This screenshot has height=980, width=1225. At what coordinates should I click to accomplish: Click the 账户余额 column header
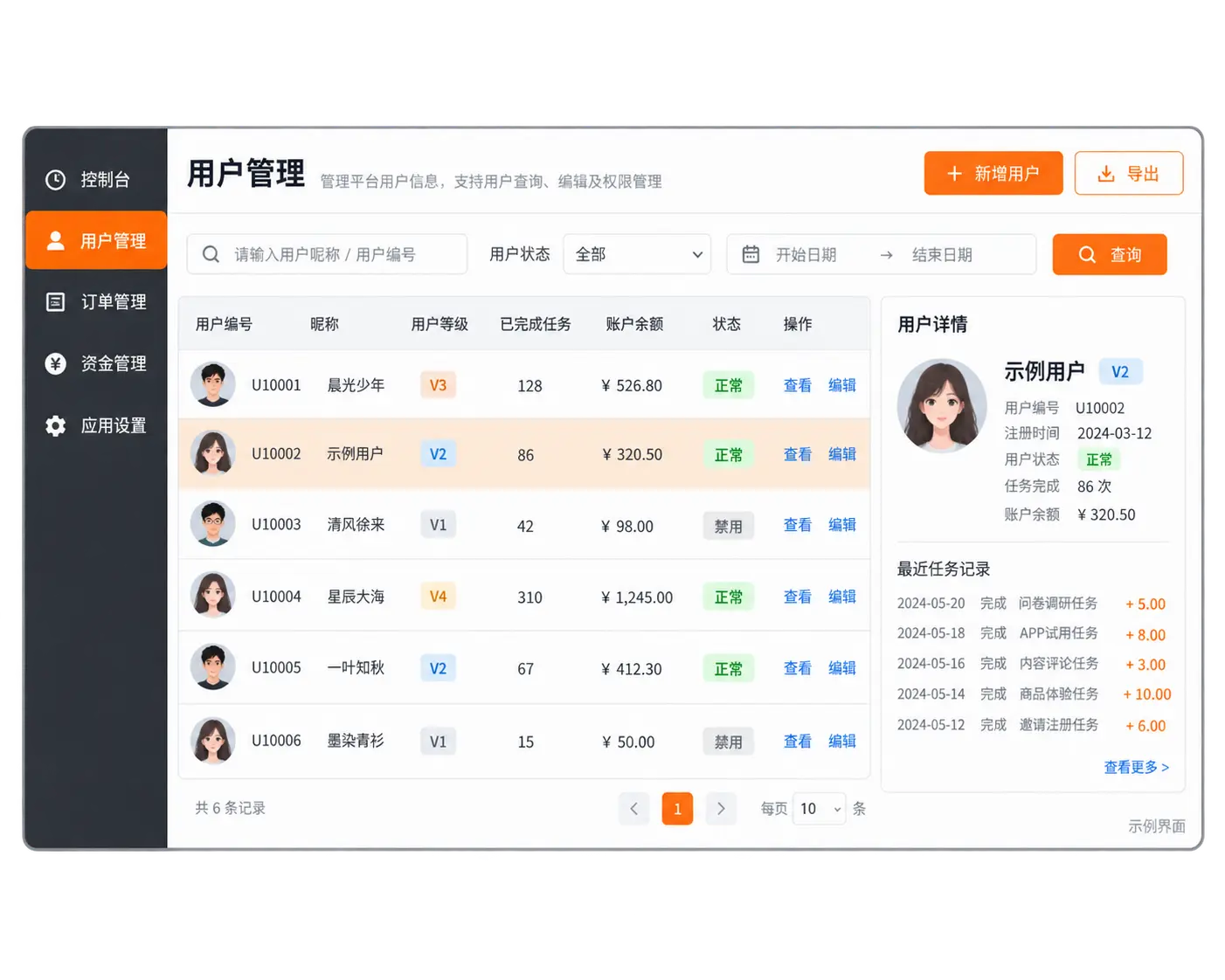(634, 324)
